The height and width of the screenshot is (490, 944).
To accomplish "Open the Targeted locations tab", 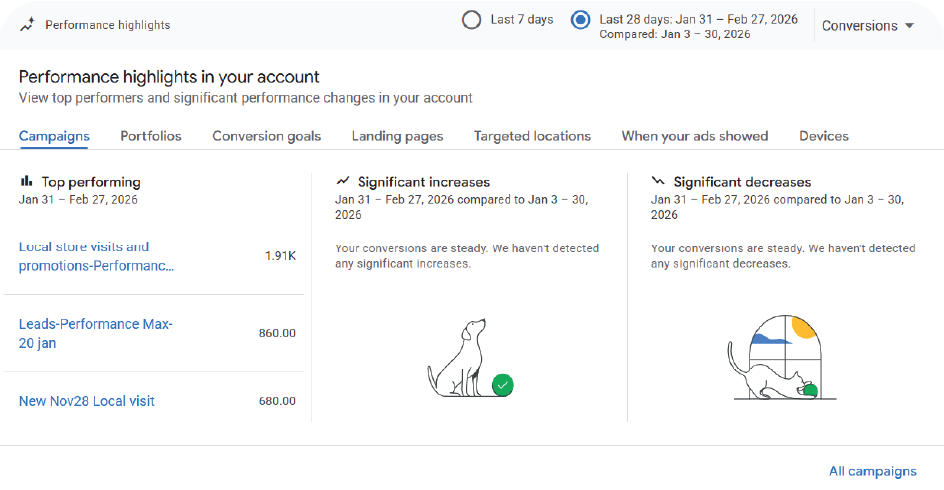I will 532,136.
